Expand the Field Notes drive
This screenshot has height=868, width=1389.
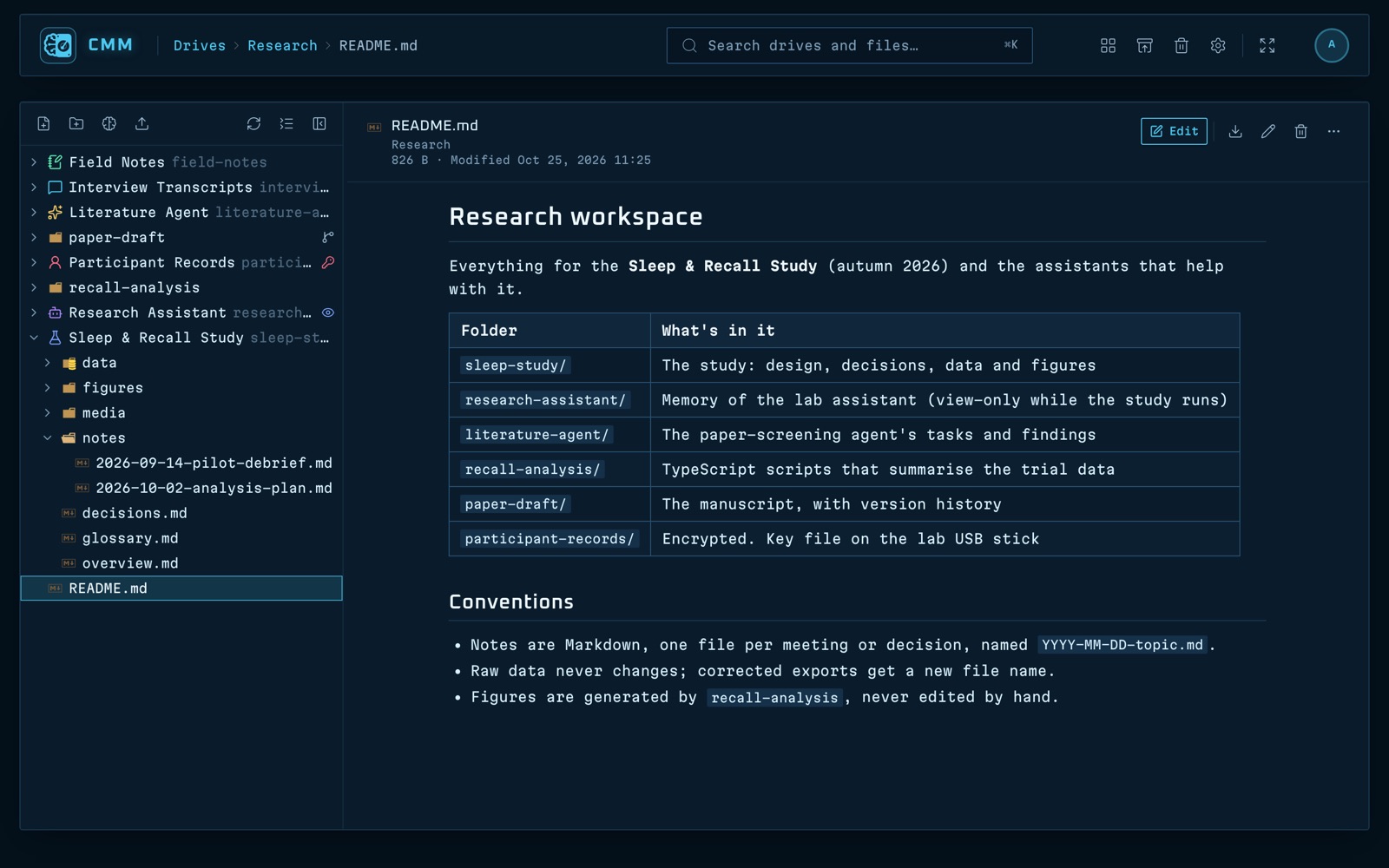34,162
